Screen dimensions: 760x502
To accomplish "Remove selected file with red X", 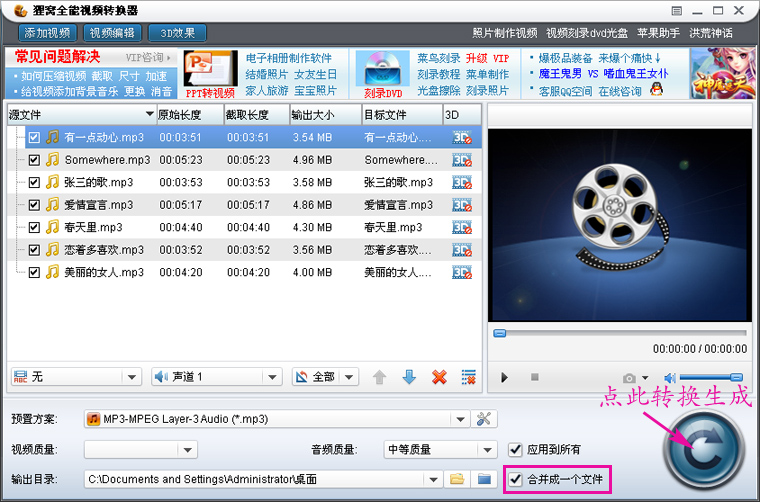I will [439, 377].
